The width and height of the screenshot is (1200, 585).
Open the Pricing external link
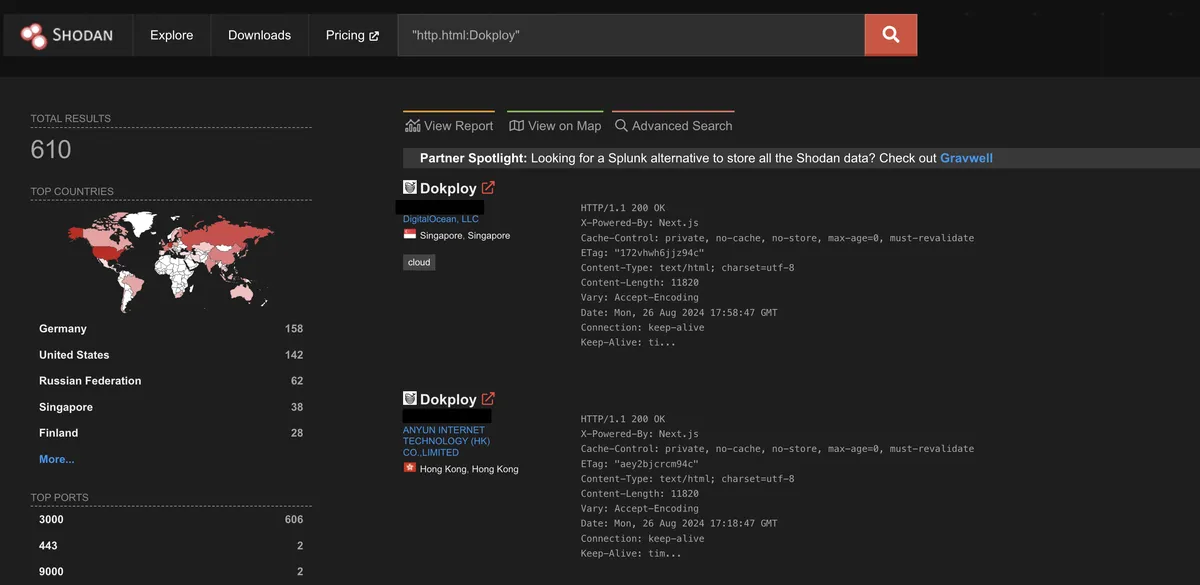pyautogui.click(x=352, y=35)
